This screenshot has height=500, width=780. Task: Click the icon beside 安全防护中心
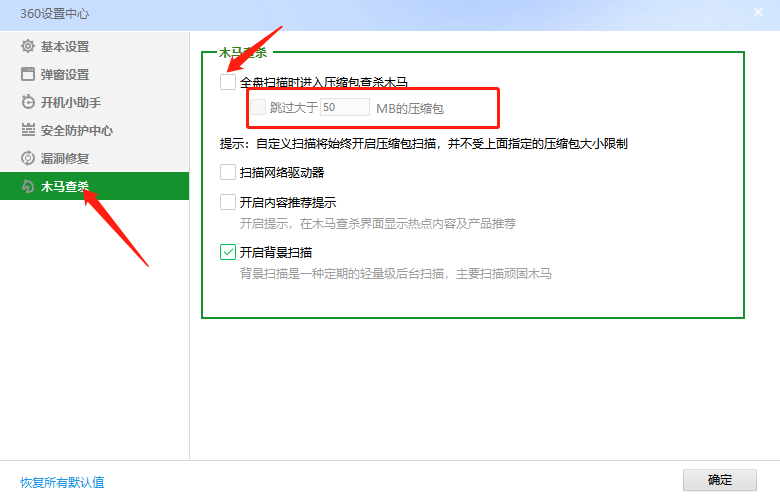pos(28,130)
